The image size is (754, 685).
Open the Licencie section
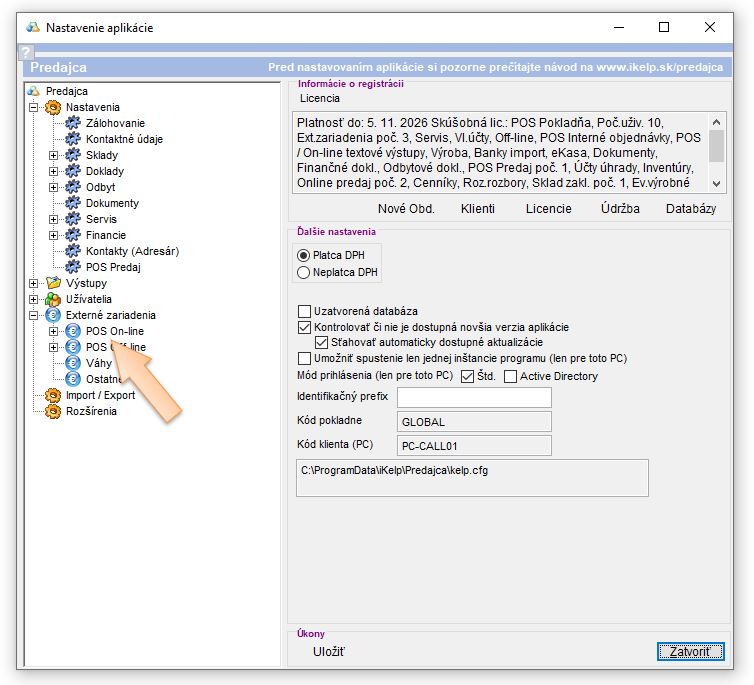point(548,209)
